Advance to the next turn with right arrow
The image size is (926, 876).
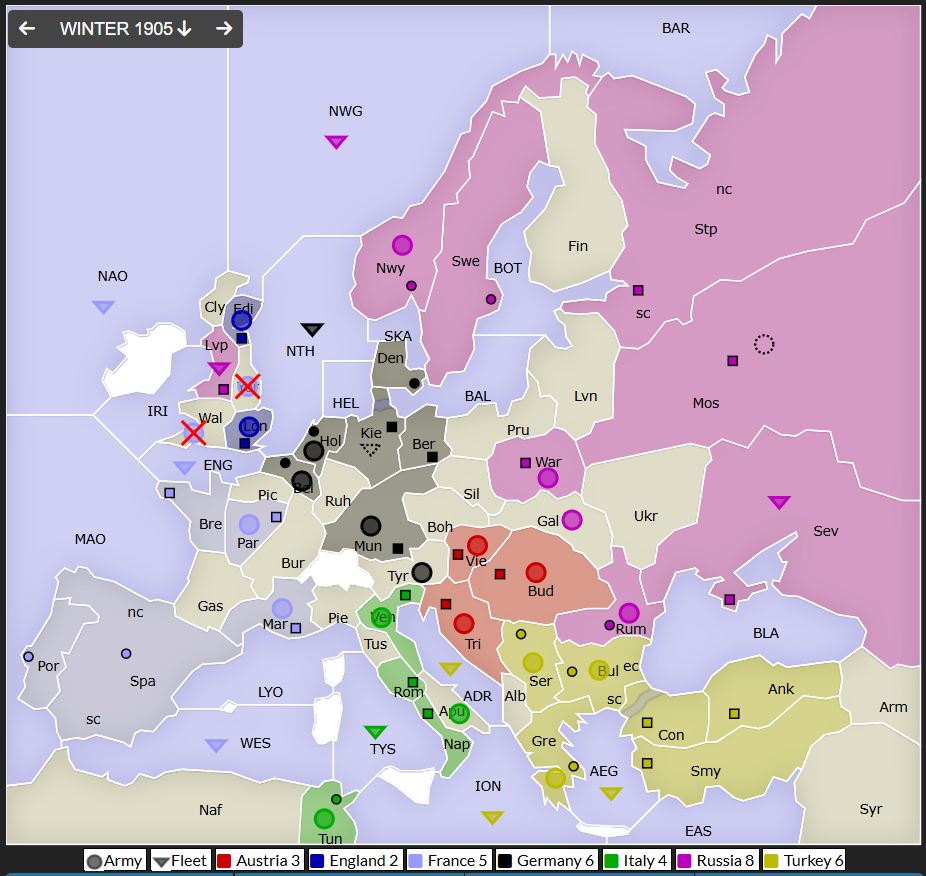point(224,29)
